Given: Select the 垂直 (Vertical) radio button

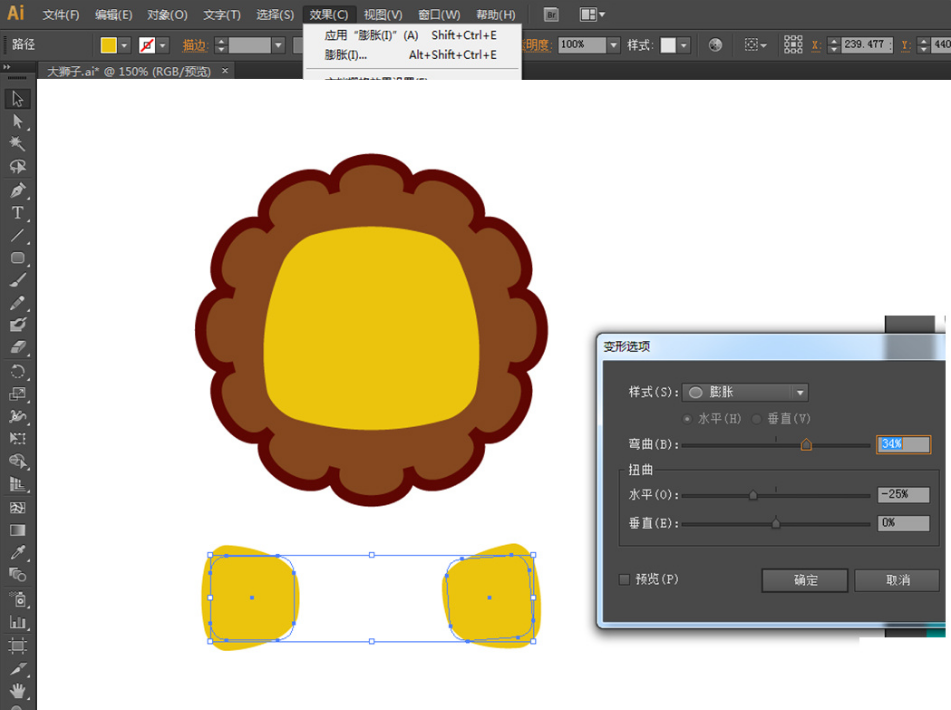Looking at the screenshot, I should pos(757,418).
